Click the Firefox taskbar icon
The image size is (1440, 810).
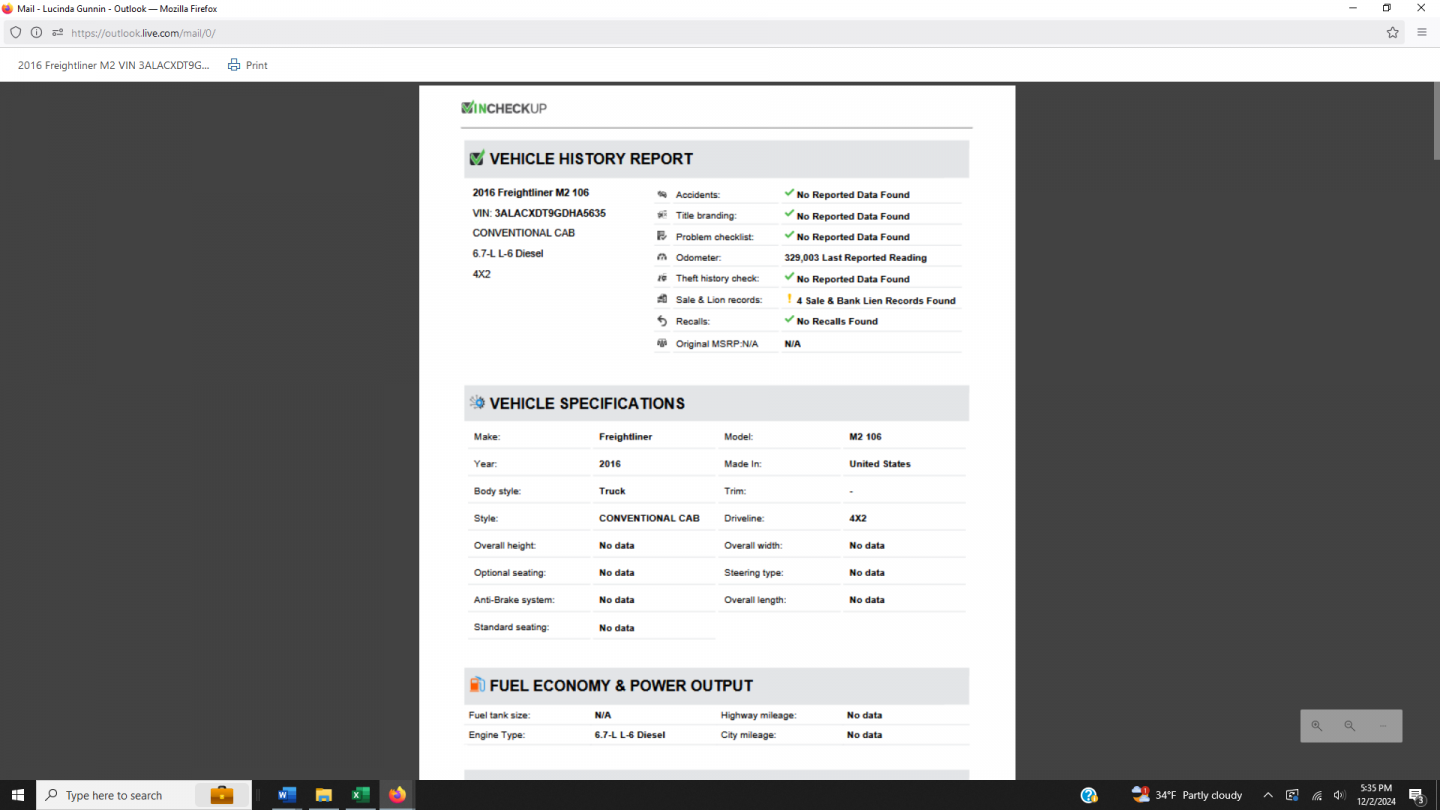coord(398,795)
